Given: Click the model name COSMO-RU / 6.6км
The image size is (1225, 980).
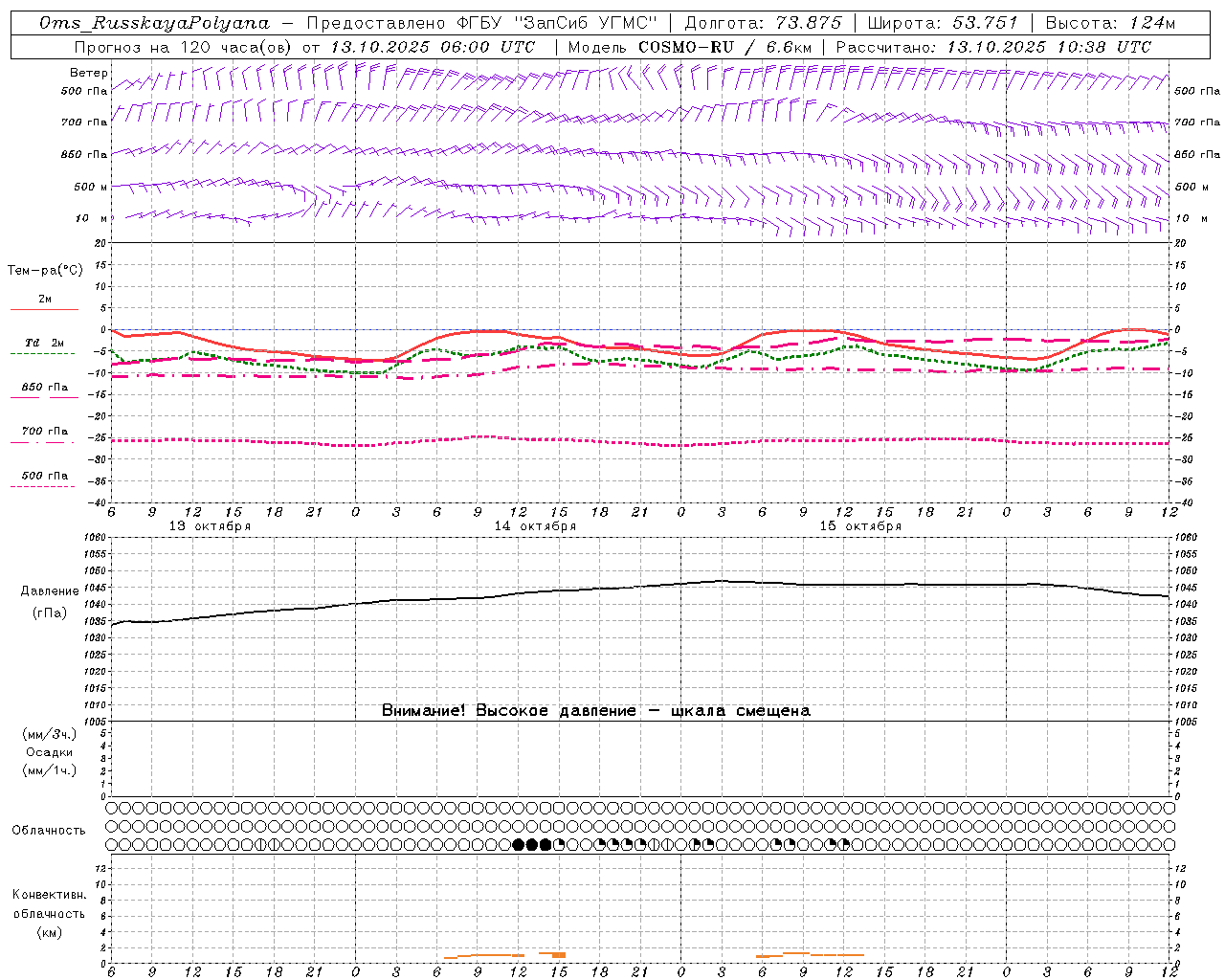Looking at the screenshot, I should coord(724,47).
